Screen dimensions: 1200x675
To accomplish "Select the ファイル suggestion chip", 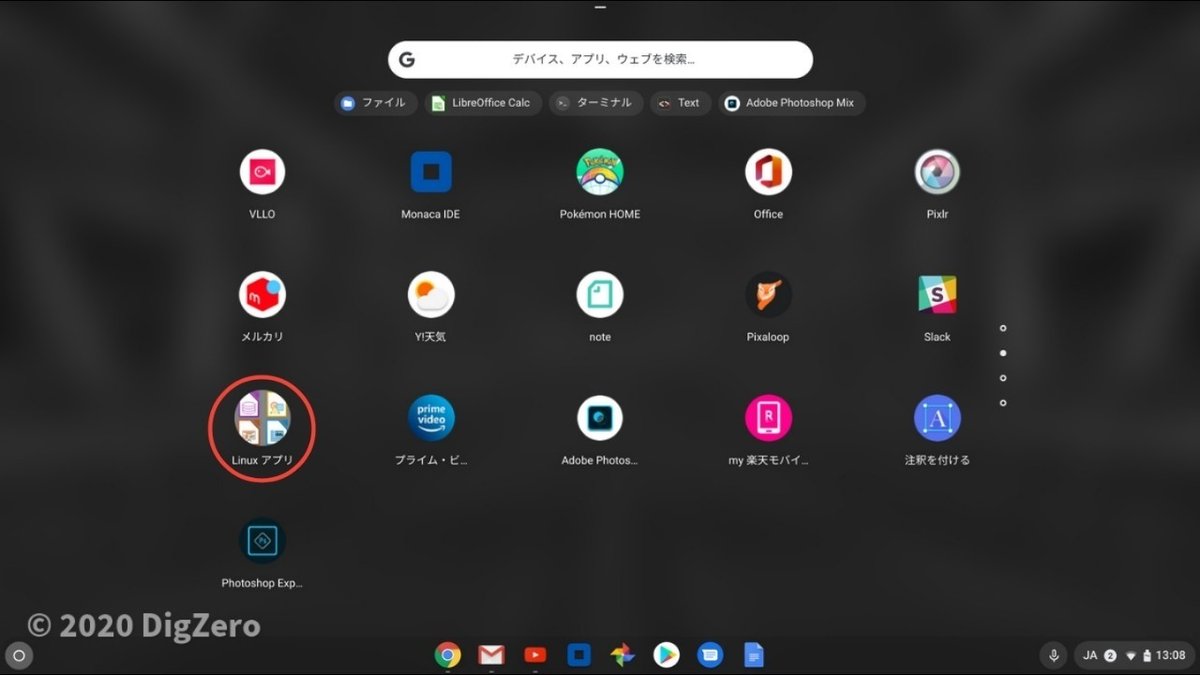I will (375, 103).
